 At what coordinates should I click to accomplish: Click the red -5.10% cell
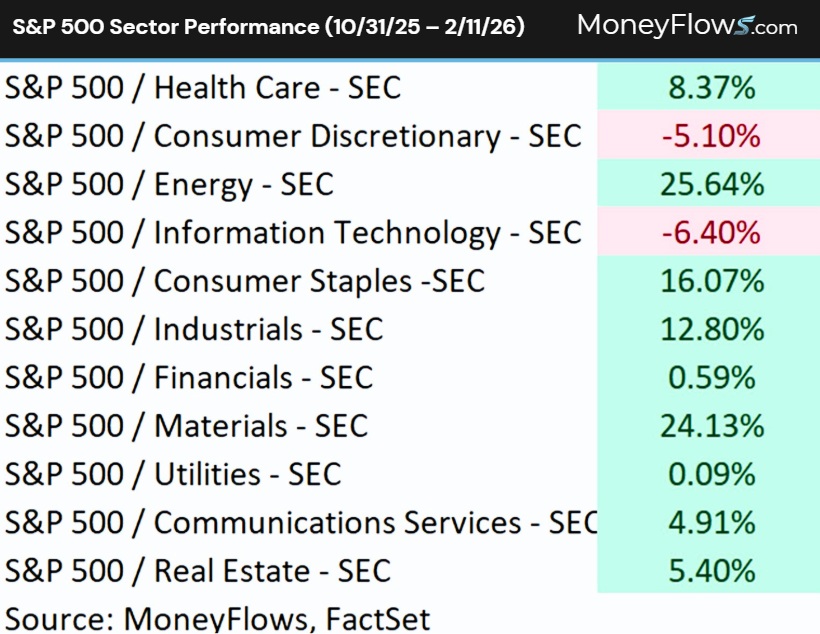[711, 136]
